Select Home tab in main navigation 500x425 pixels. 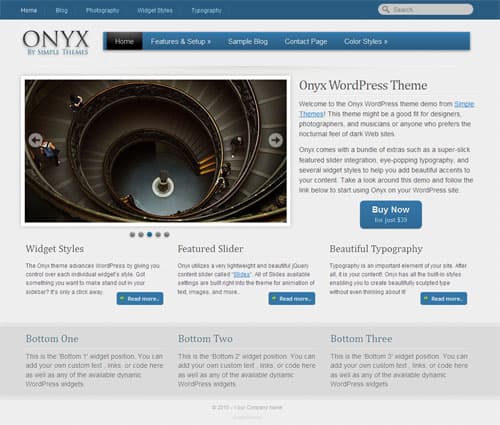tap(124, 41)
